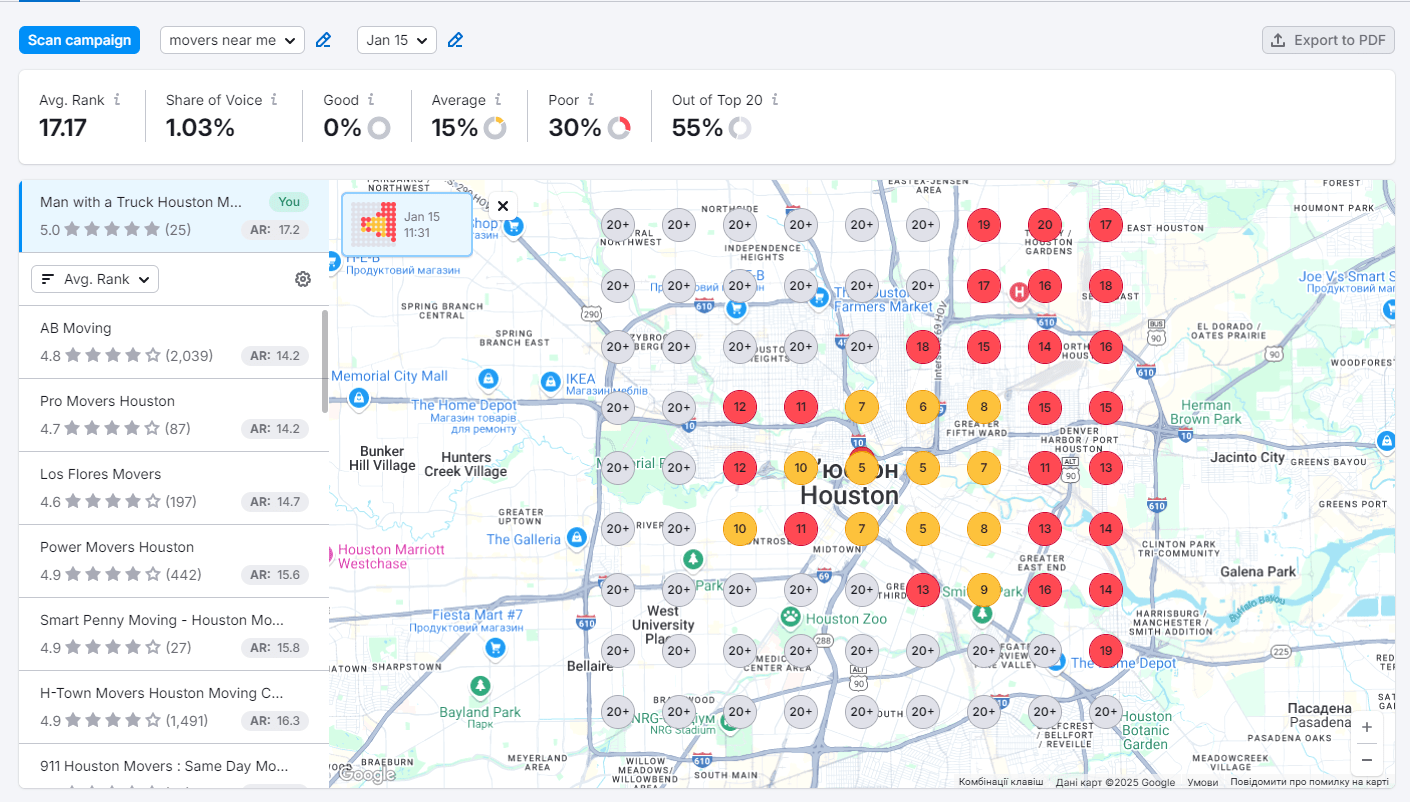The height and width of the screenshot is (802, 1410).
Task: Show the info tooltip for the Good metric
Action: click(x=371, y=100)
